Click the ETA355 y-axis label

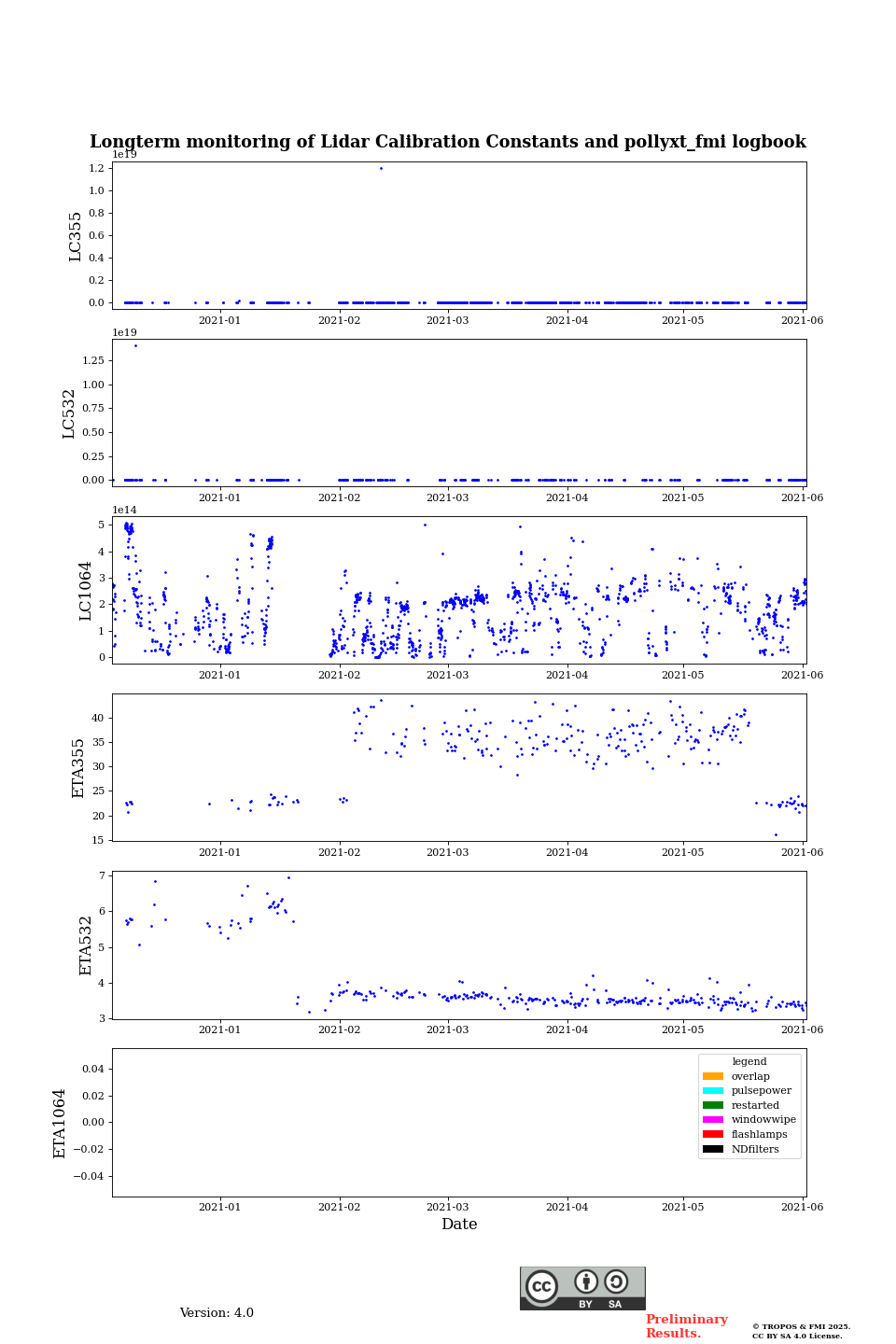[x=78, y=767]
